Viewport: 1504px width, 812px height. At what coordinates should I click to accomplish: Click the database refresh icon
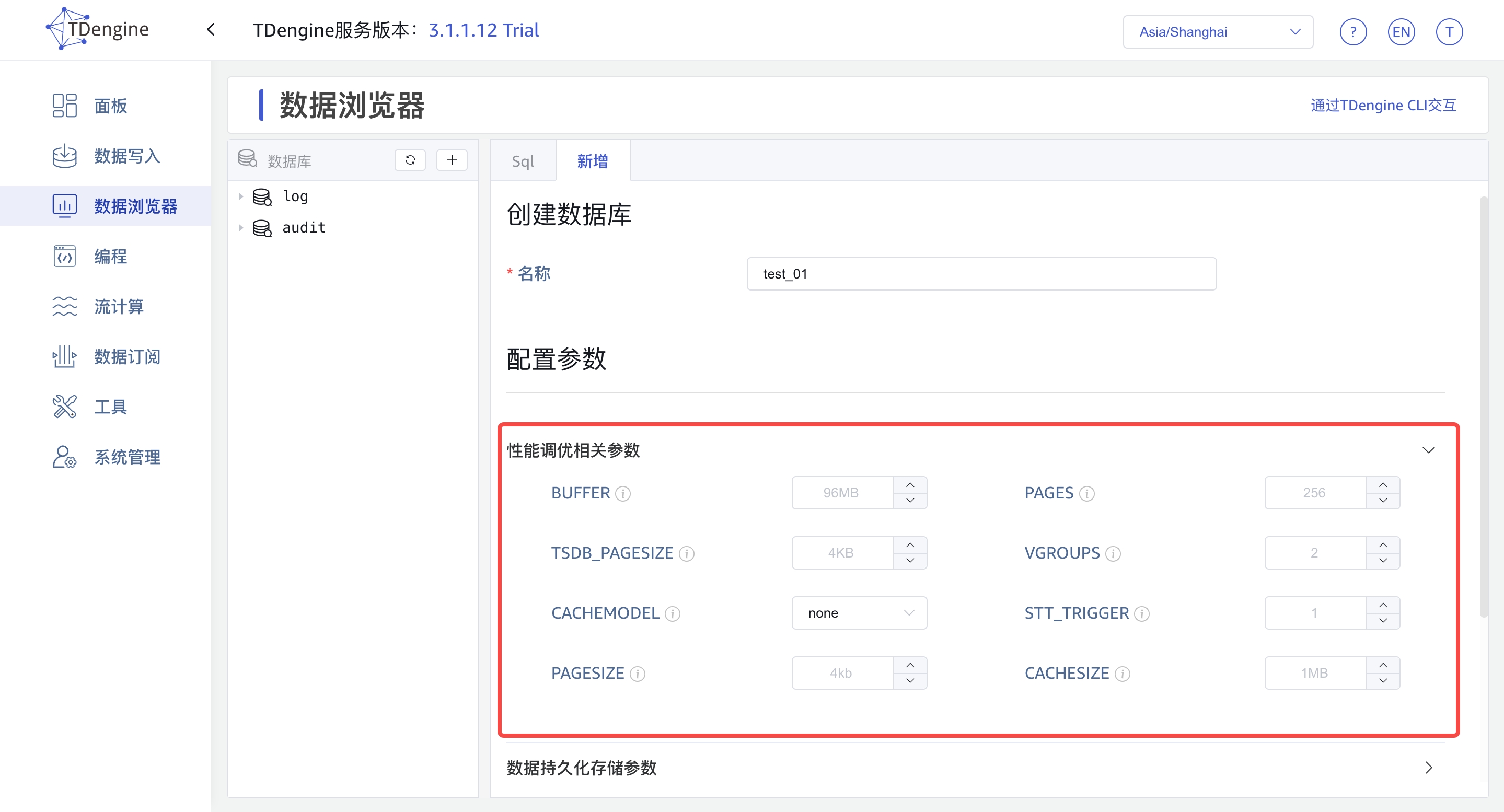pyautogui.click(x=410, y=160)
